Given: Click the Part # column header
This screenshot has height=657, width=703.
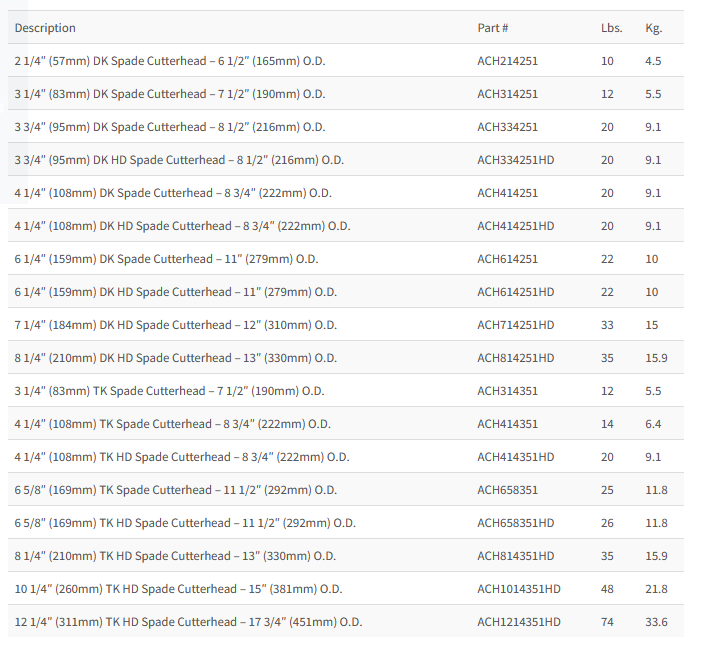Looking at the screenshot, I should point(494,28).
